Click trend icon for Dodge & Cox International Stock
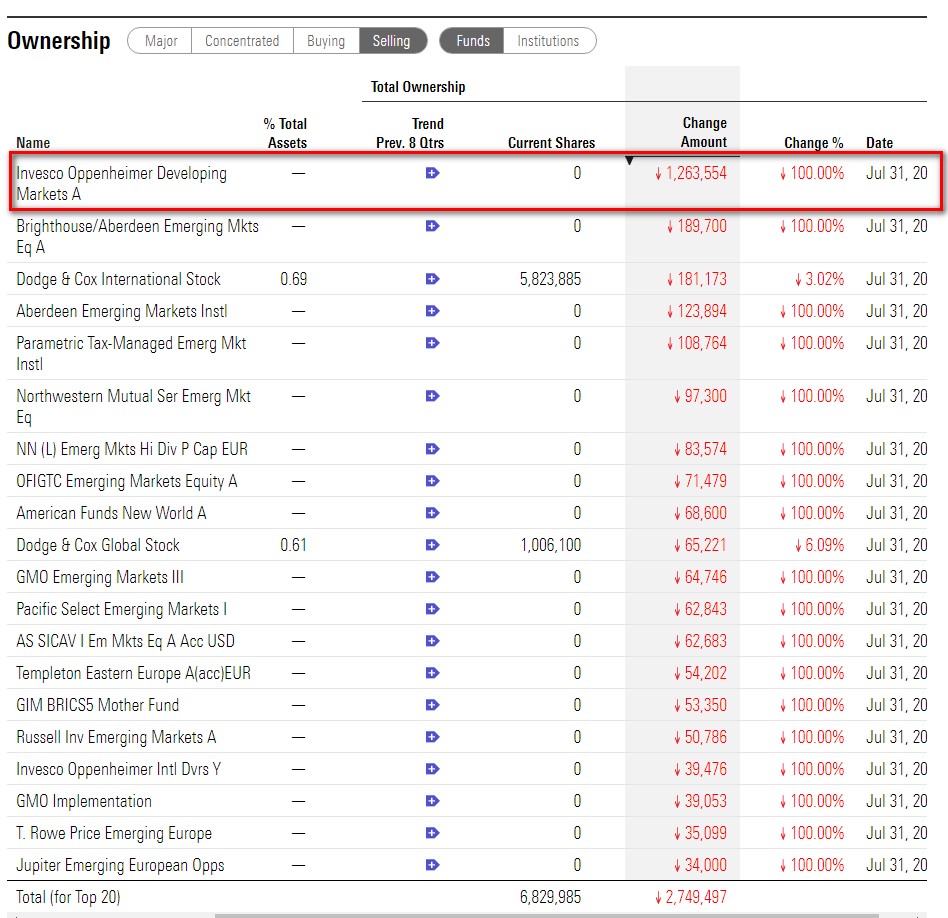This screenshot has width=948, height=918. click(x=432, y=279)
